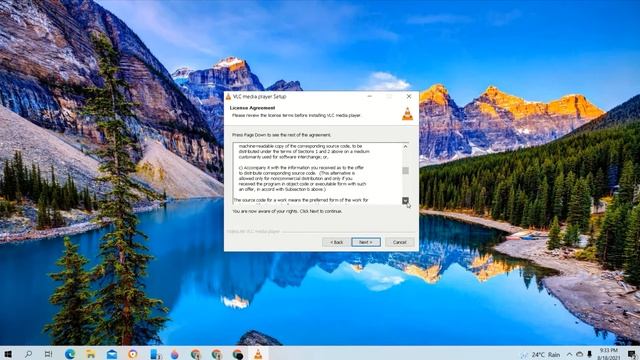
Task: Minimize the VLC setup window
Action: pyautogui.click(x=370, y=96)
